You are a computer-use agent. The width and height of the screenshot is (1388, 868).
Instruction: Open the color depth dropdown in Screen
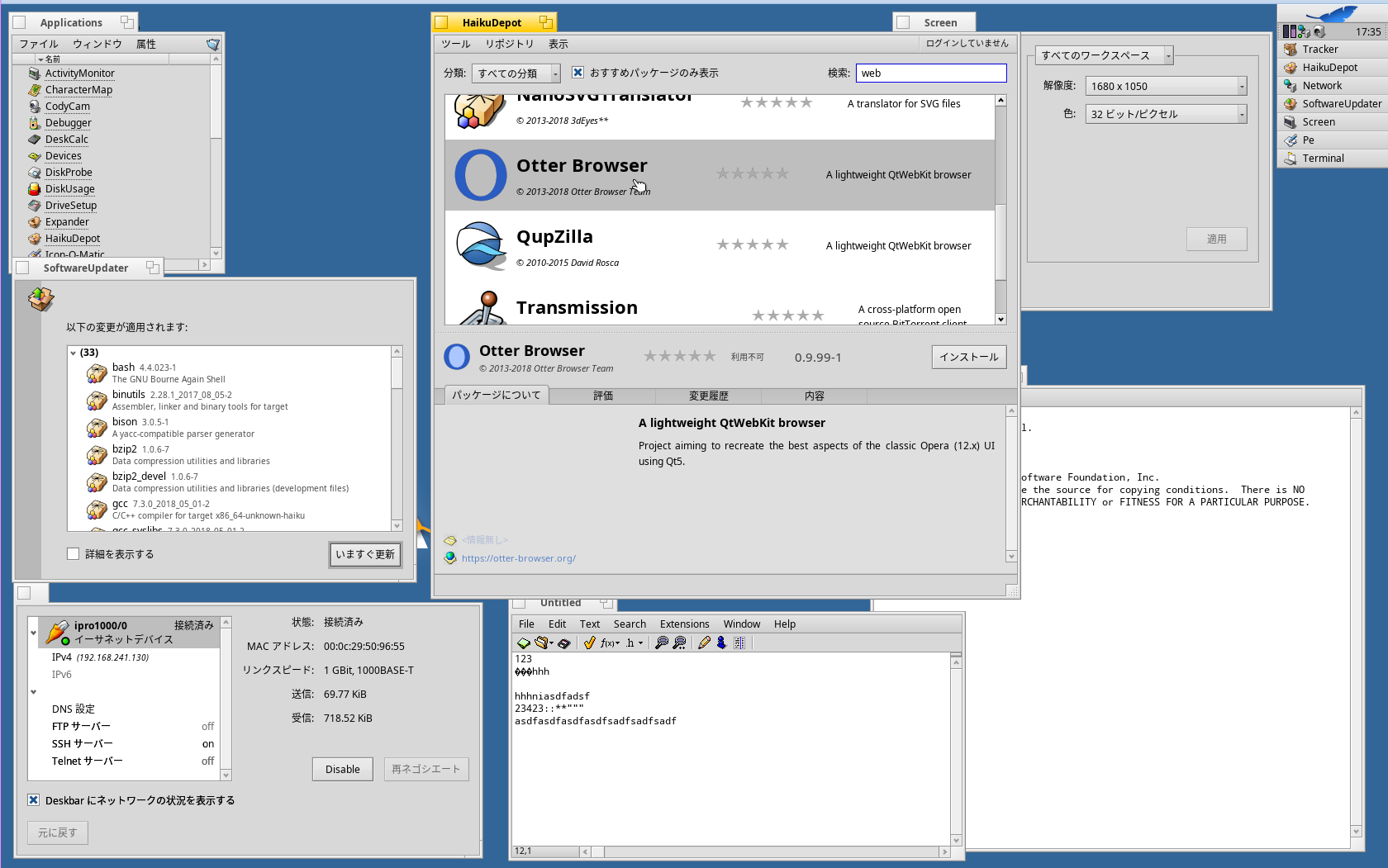click(1166, 114)
